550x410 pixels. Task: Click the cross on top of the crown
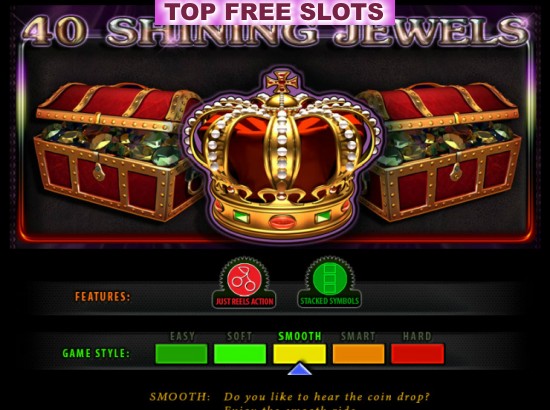click(x=281, y=81)
